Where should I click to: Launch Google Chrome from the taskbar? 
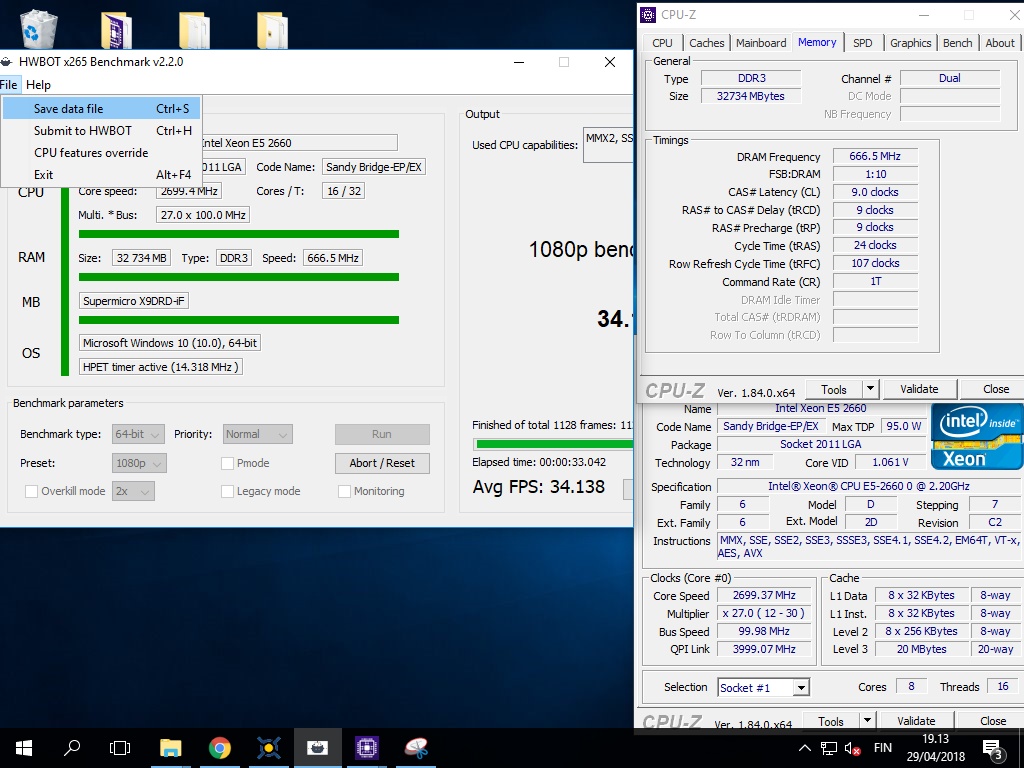click(x=219, y=748)
